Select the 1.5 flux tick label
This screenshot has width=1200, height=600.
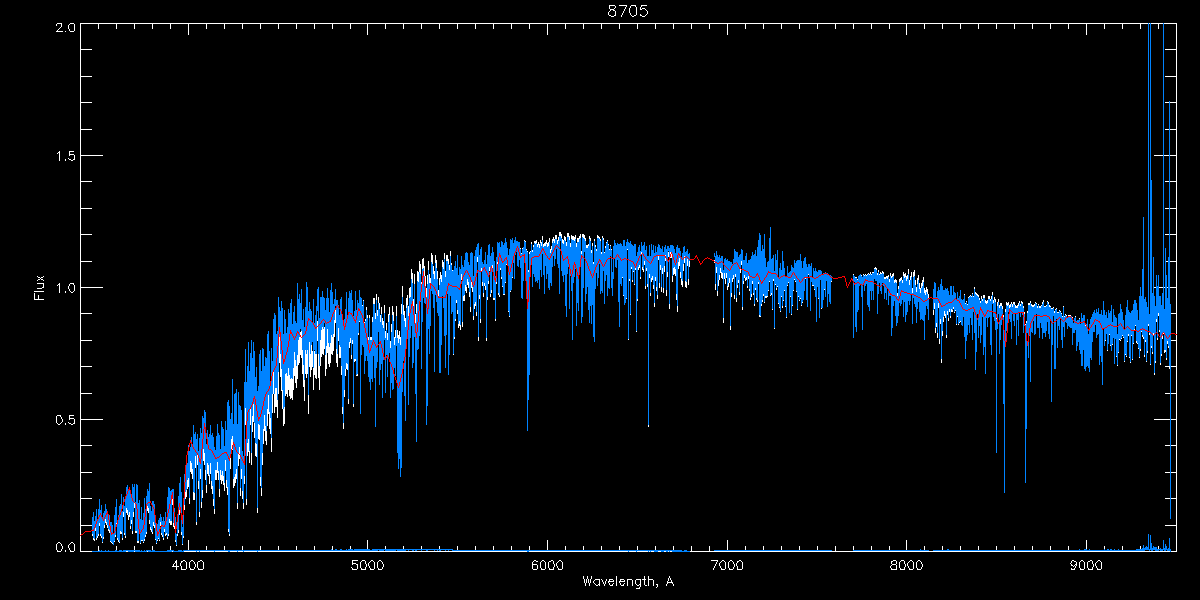63,157
